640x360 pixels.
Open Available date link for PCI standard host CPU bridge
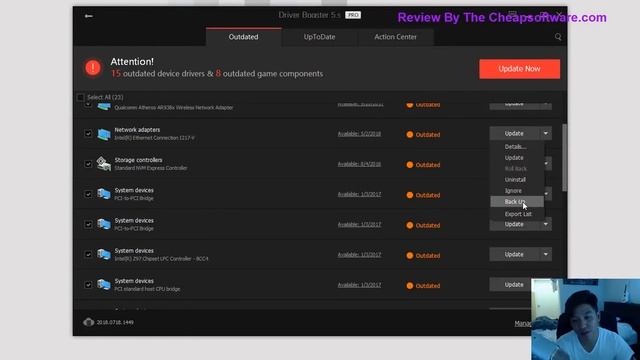[359, 285]
